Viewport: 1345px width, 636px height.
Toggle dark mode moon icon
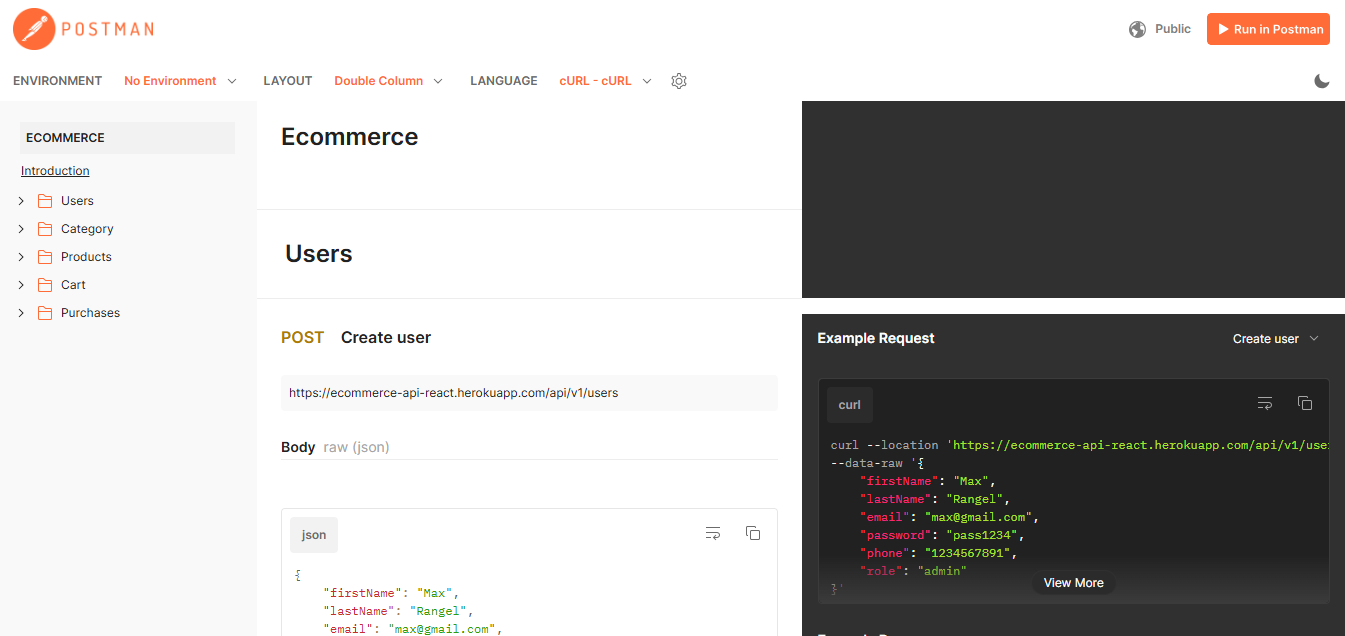coord(1322,81)
